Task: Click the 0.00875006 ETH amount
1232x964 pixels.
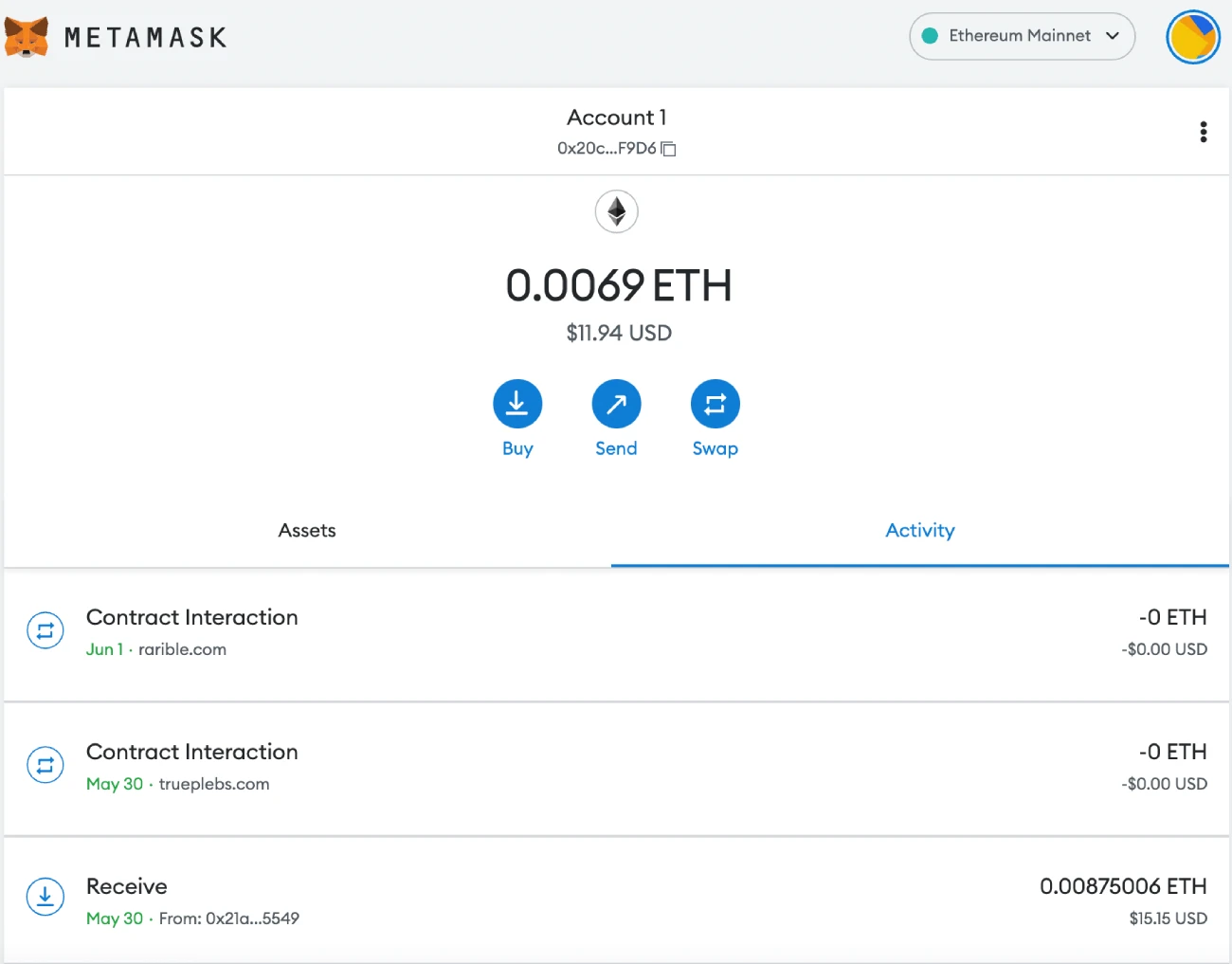Action: [x=1123, y=886]
